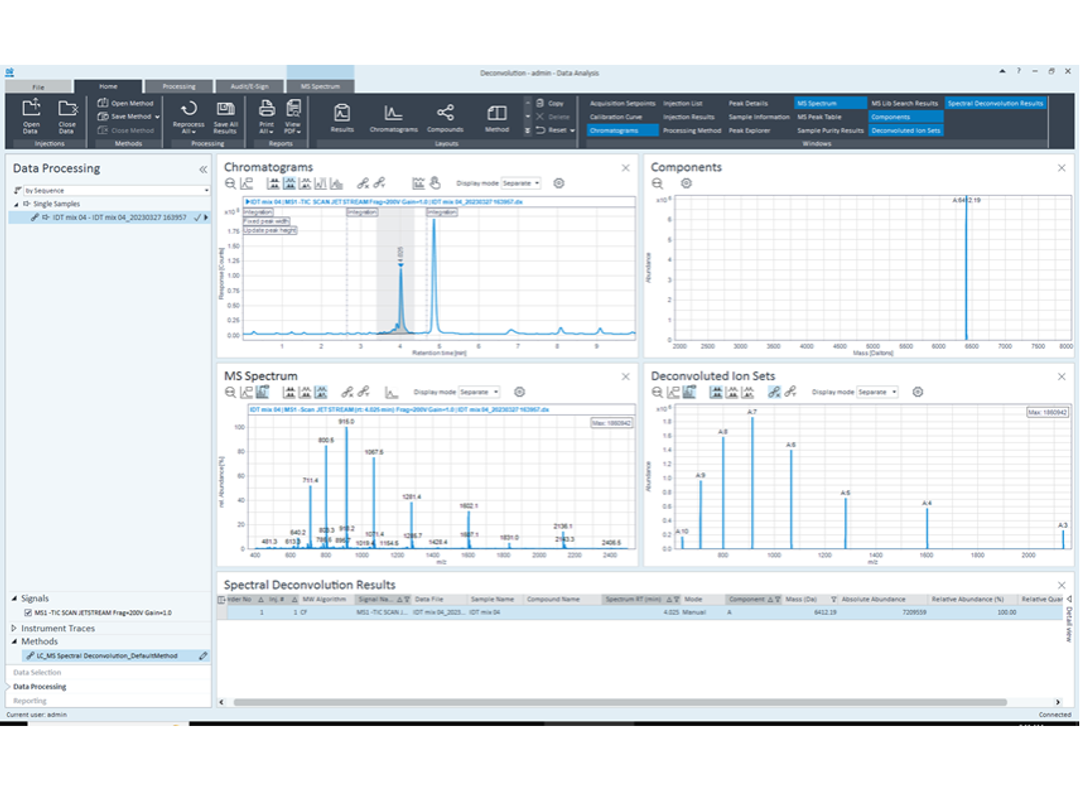Viewport: 1080px width, 797px height.
Task: Show the MS Peak Table window
Action: pos(819,117)
